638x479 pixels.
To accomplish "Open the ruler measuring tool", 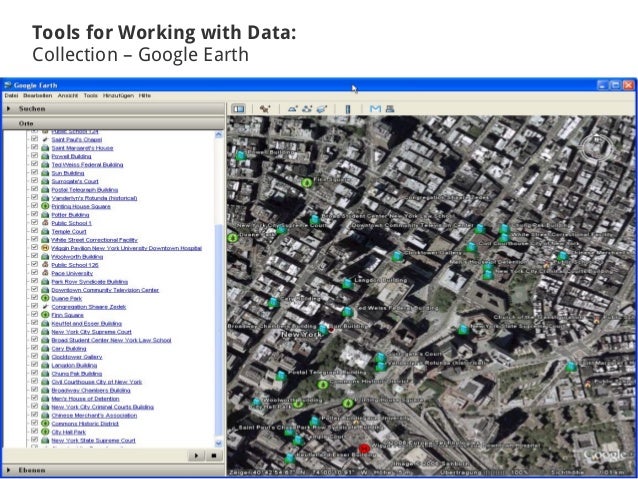I will [x=347, y=109].
